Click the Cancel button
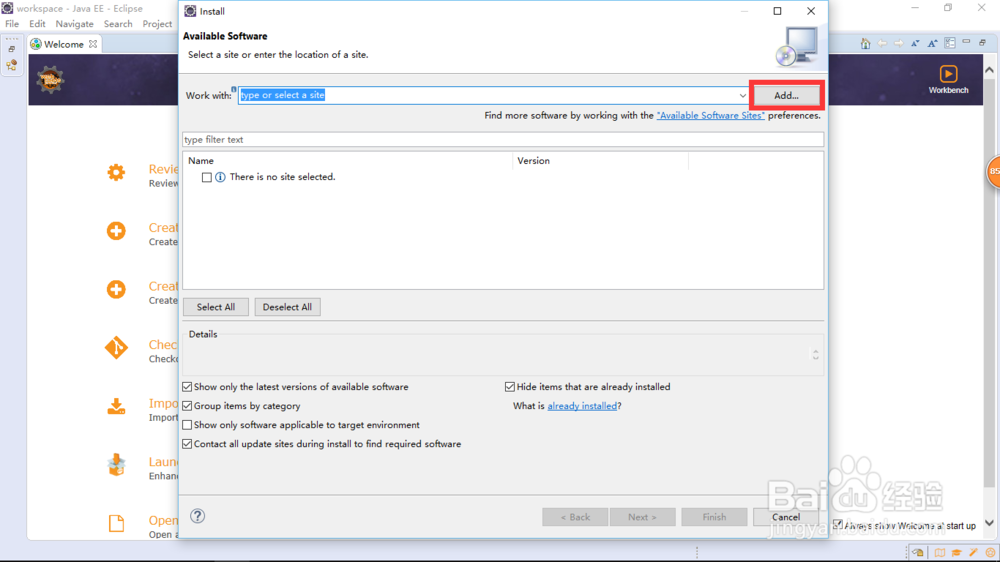1000x562 pixels. point(786,517)
